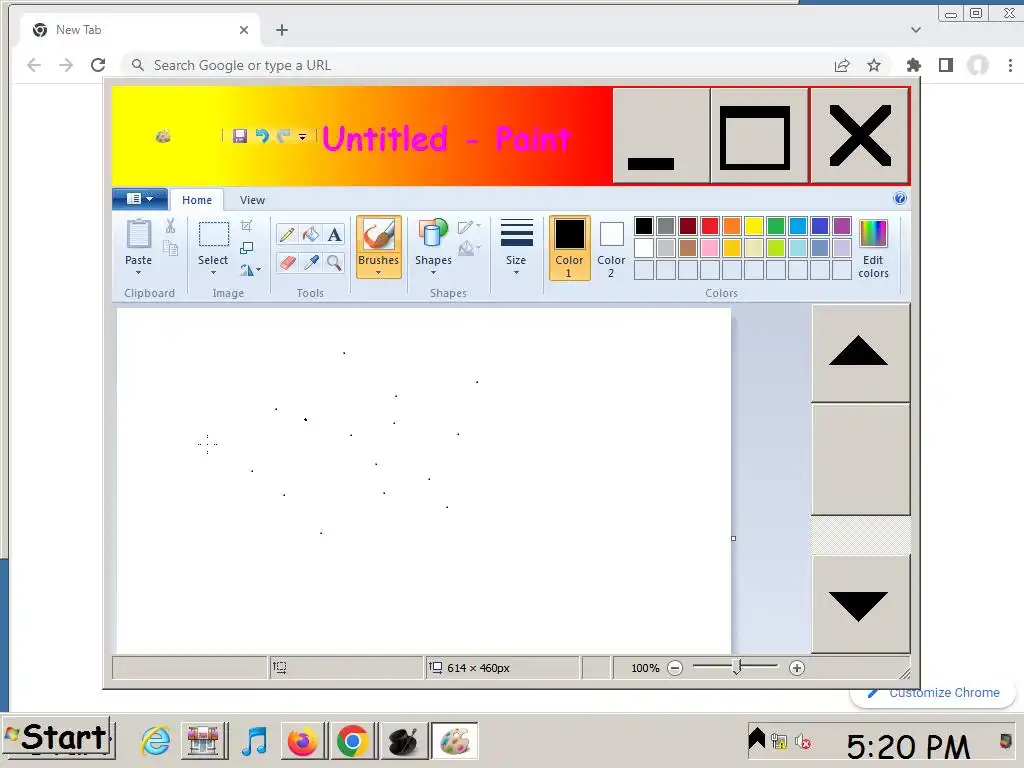This screenshot has height=768, width=1024.
Task: Open the Paste dropdown arrow
Action: 138,272
